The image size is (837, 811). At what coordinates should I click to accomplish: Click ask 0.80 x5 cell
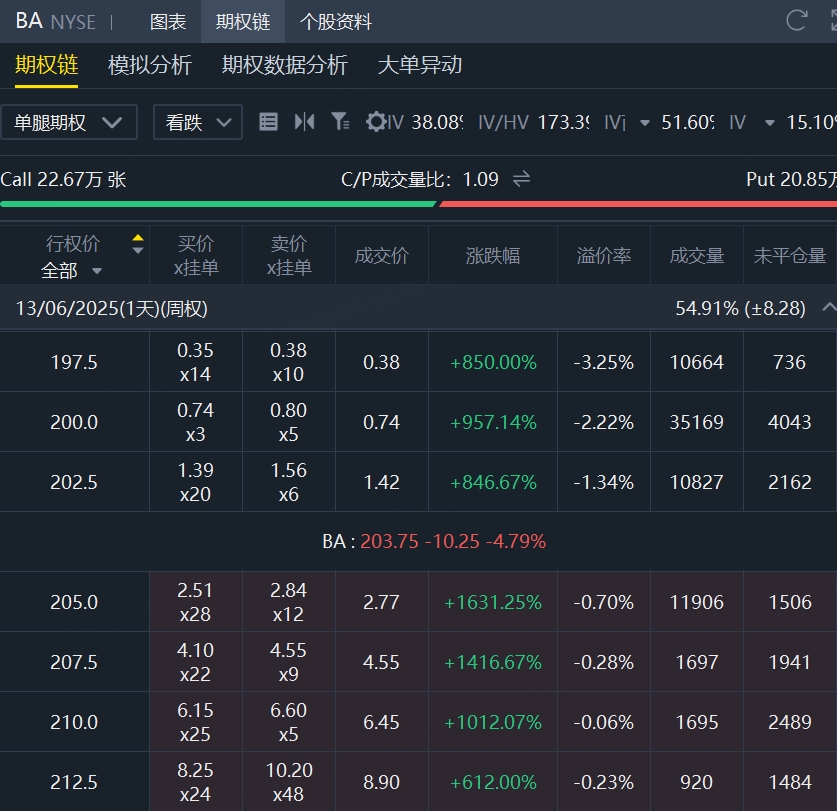[x=289, y=422]
